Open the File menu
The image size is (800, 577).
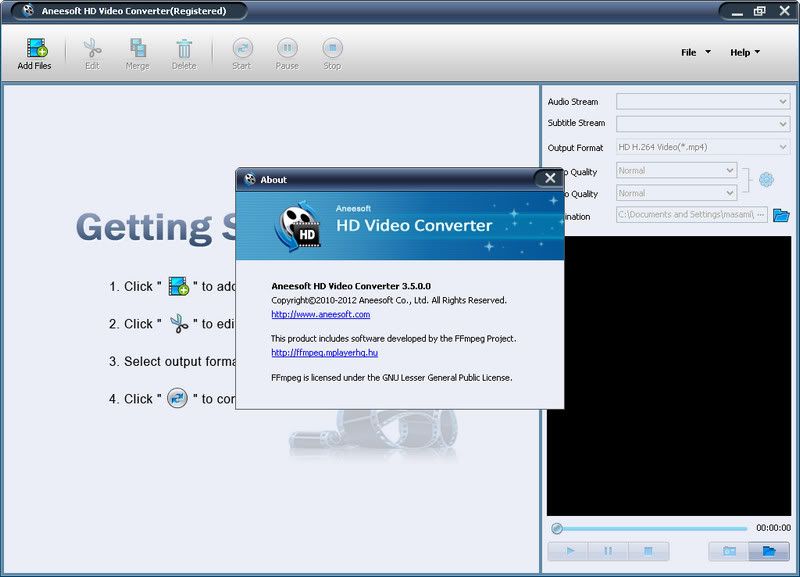tap(695, 52)
